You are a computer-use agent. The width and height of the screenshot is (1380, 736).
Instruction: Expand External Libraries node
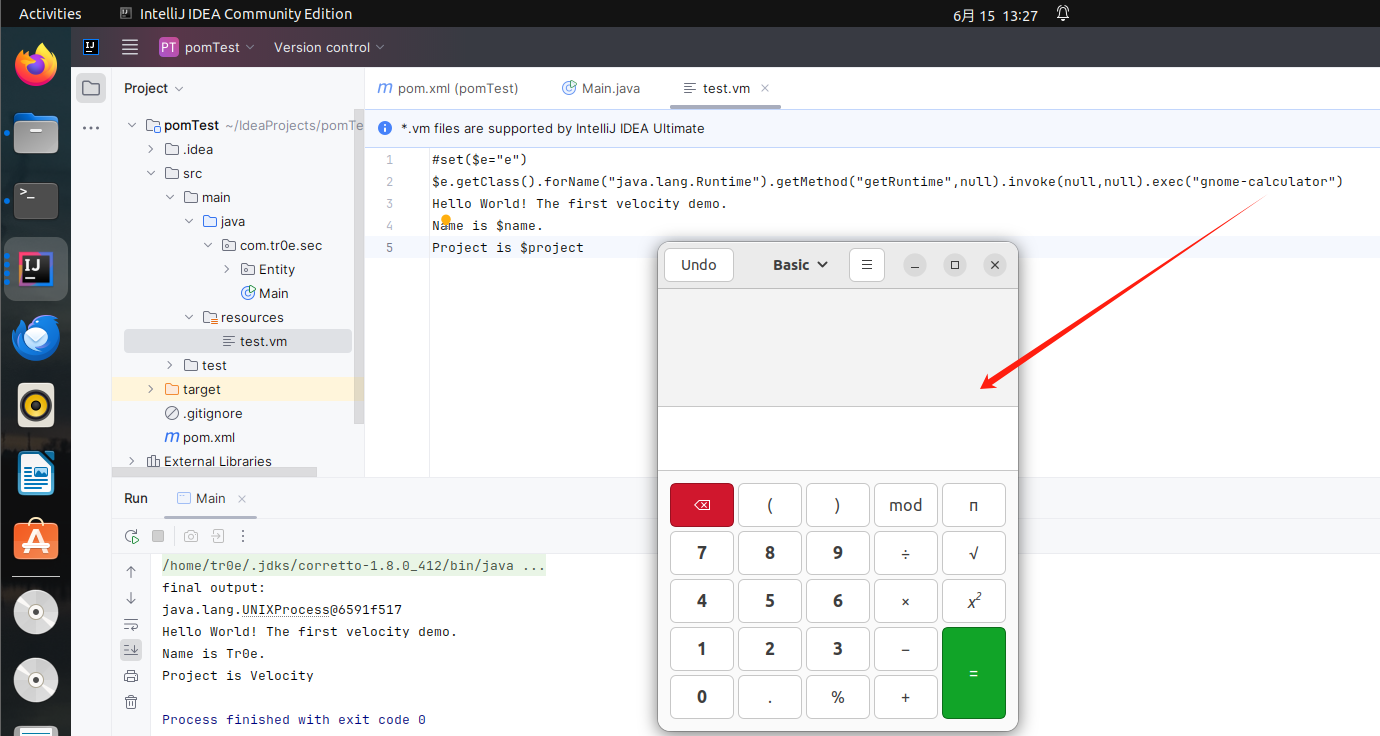point(132,461)
